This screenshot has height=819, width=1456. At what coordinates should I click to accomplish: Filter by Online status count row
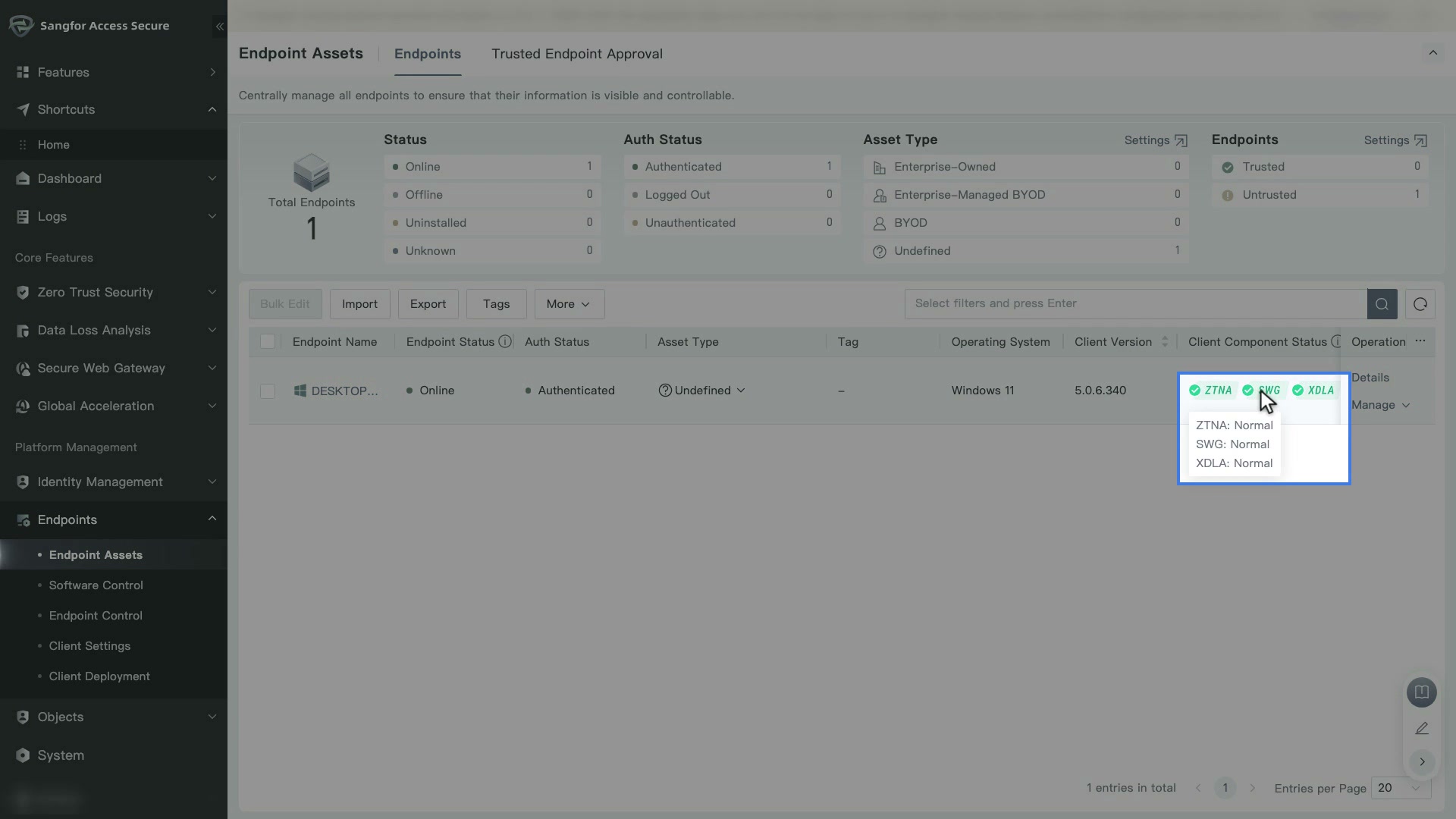coord(492,167)
